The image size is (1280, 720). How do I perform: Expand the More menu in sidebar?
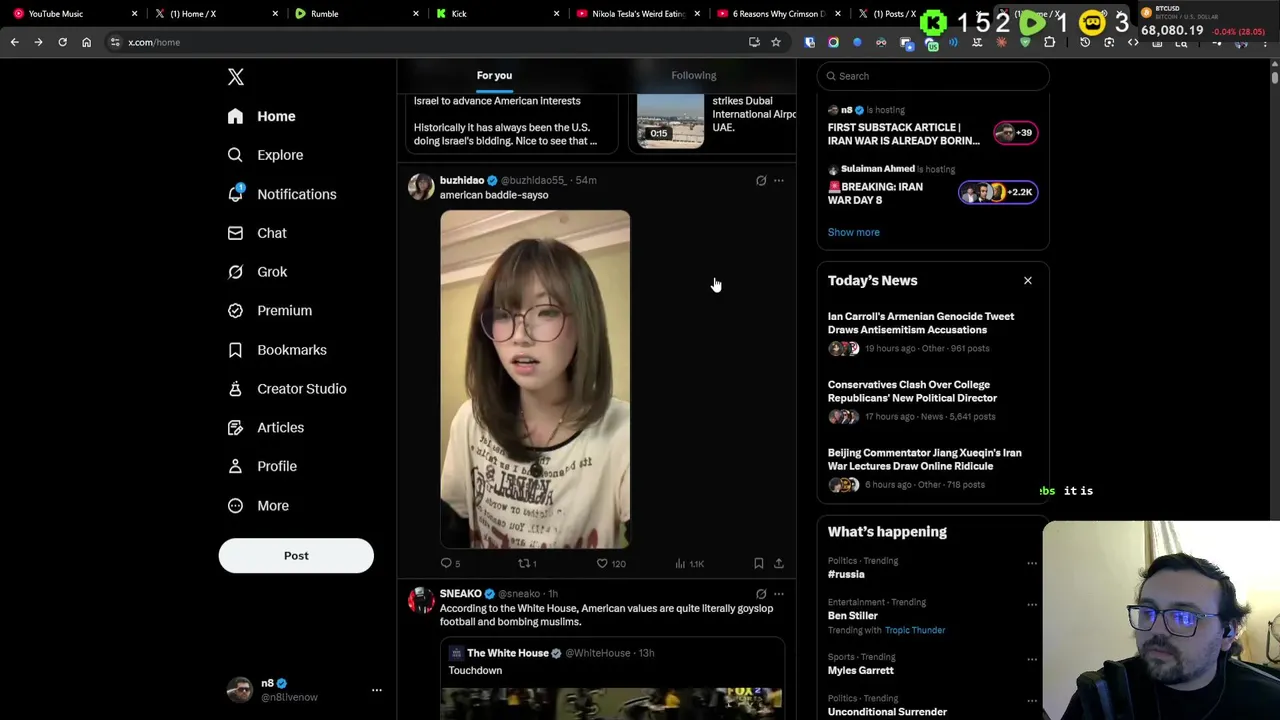(x=258, y=505)
